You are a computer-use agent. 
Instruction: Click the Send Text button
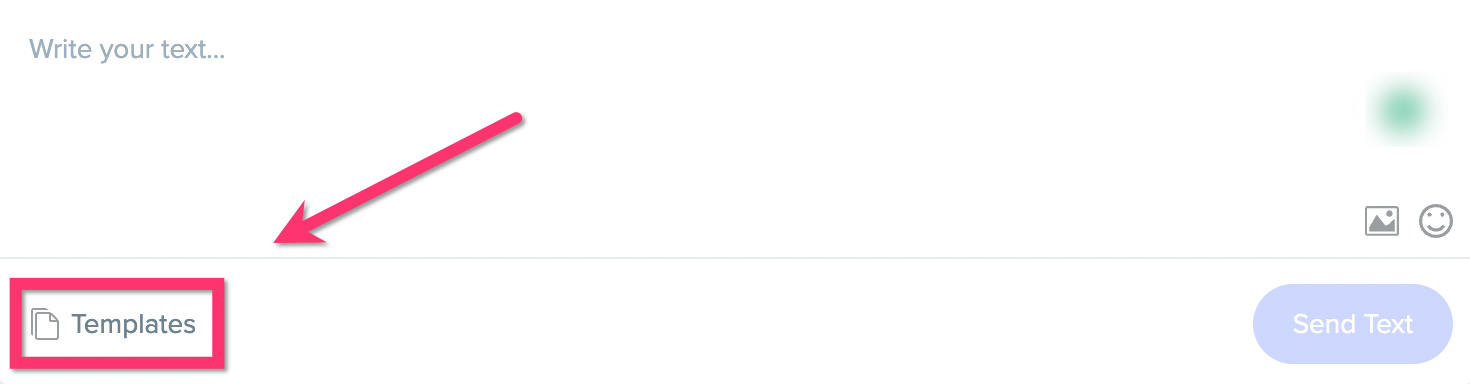click(1352, 324)
